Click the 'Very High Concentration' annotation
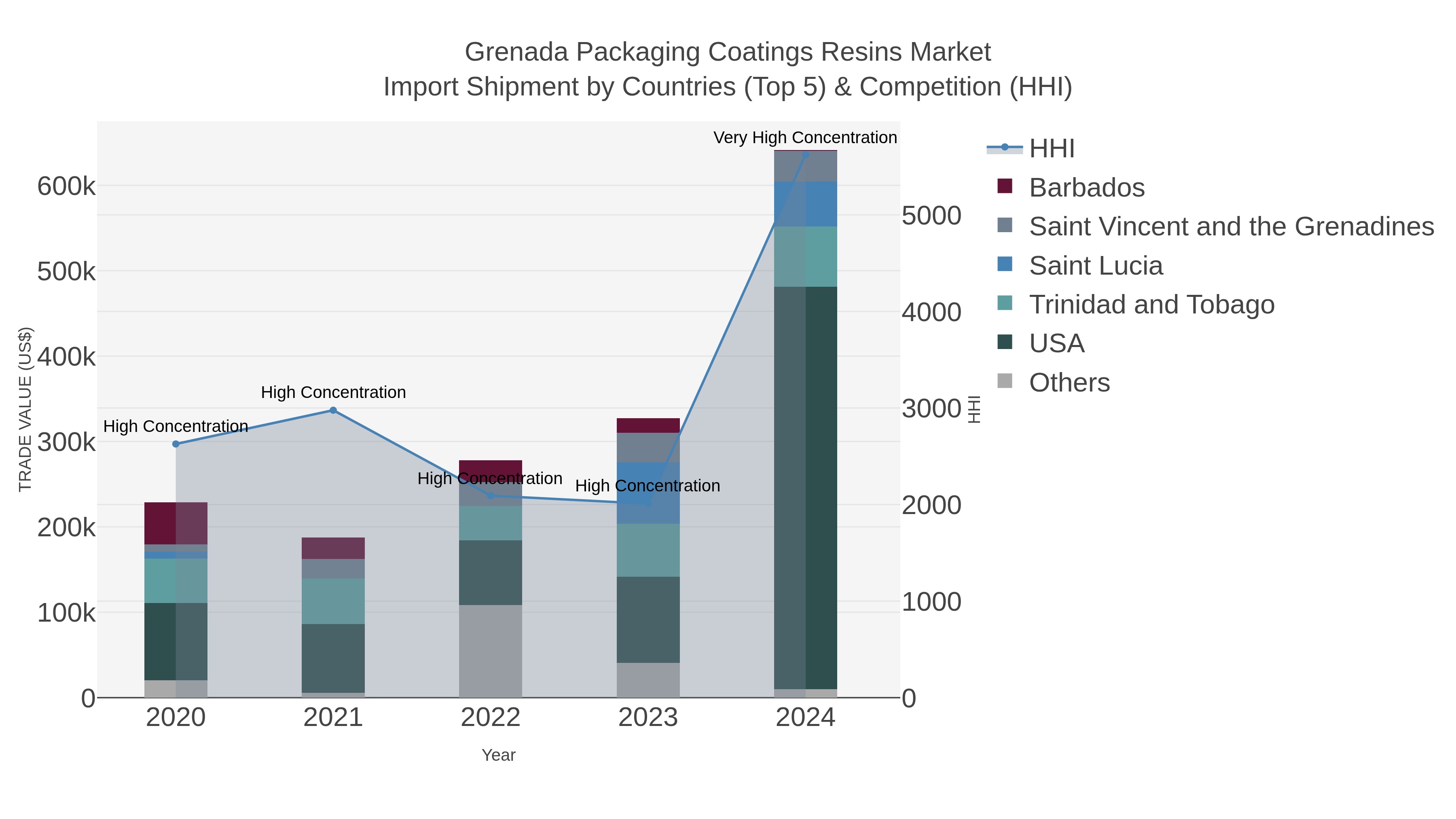Screen dimensions: 1456x819 (805, 138)
